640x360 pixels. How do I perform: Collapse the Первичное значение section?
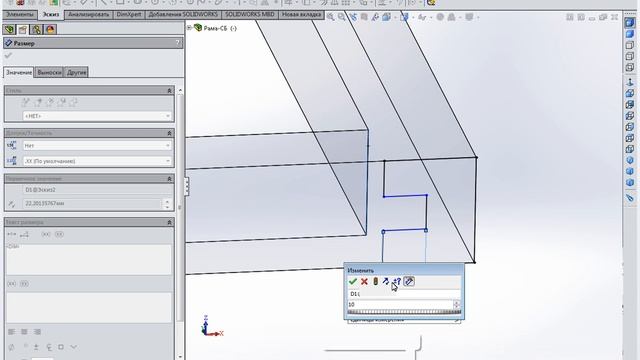point(169,179)
